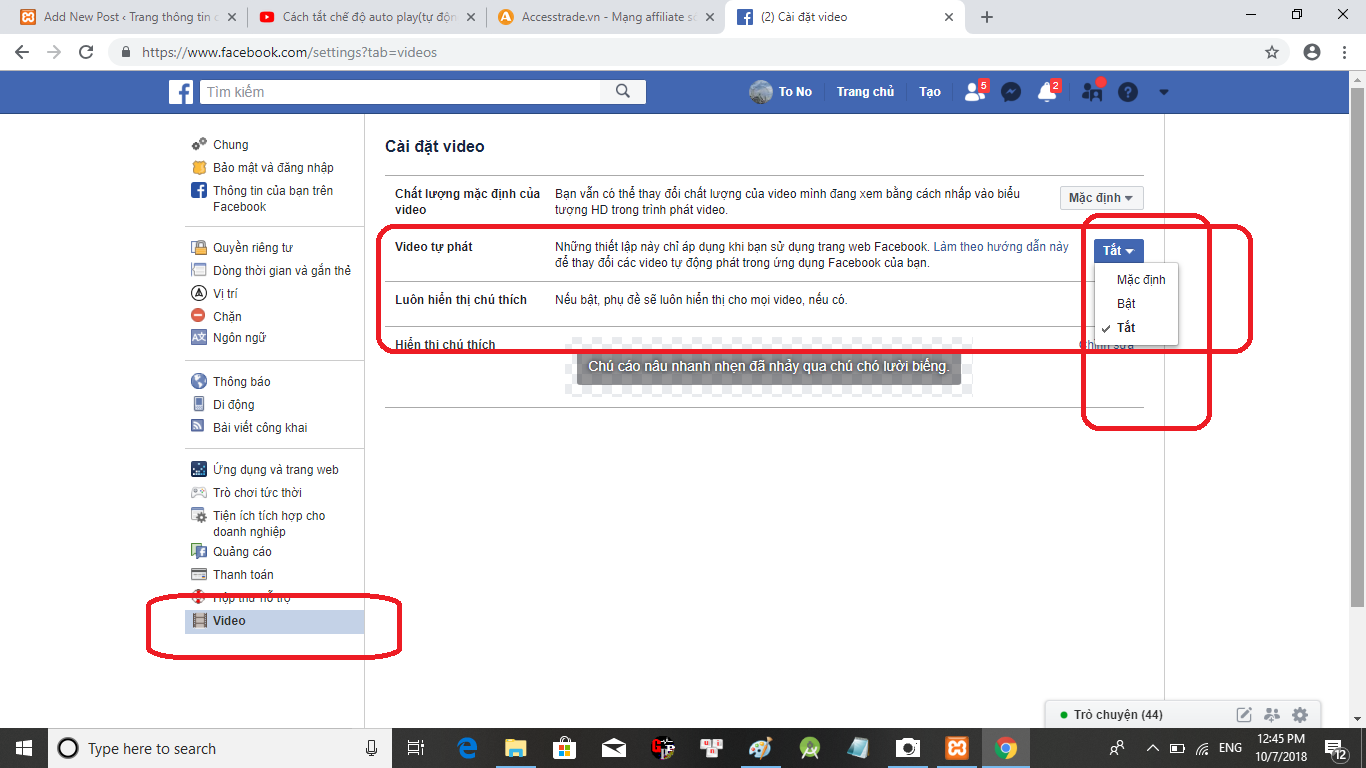The height and width of the screenshot is (768, 1366).
Task: Open the help question mark icon
Action: [x=1128, y=92]
